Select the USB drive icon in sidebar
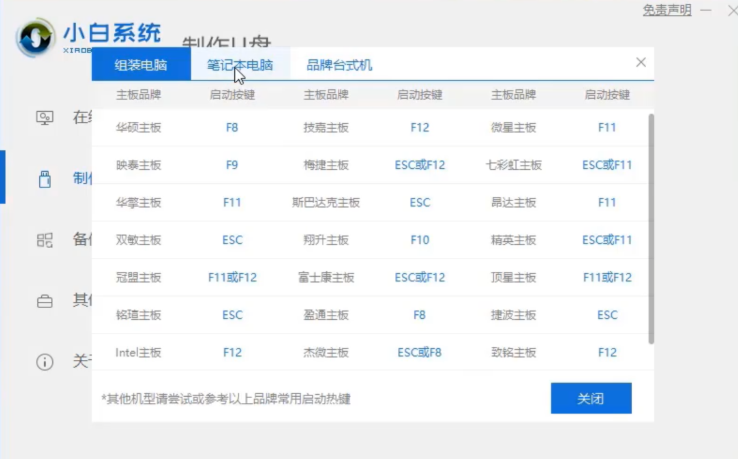Image resolution: width=738 pixels, height=459 pixels. (x=44, y=179)
